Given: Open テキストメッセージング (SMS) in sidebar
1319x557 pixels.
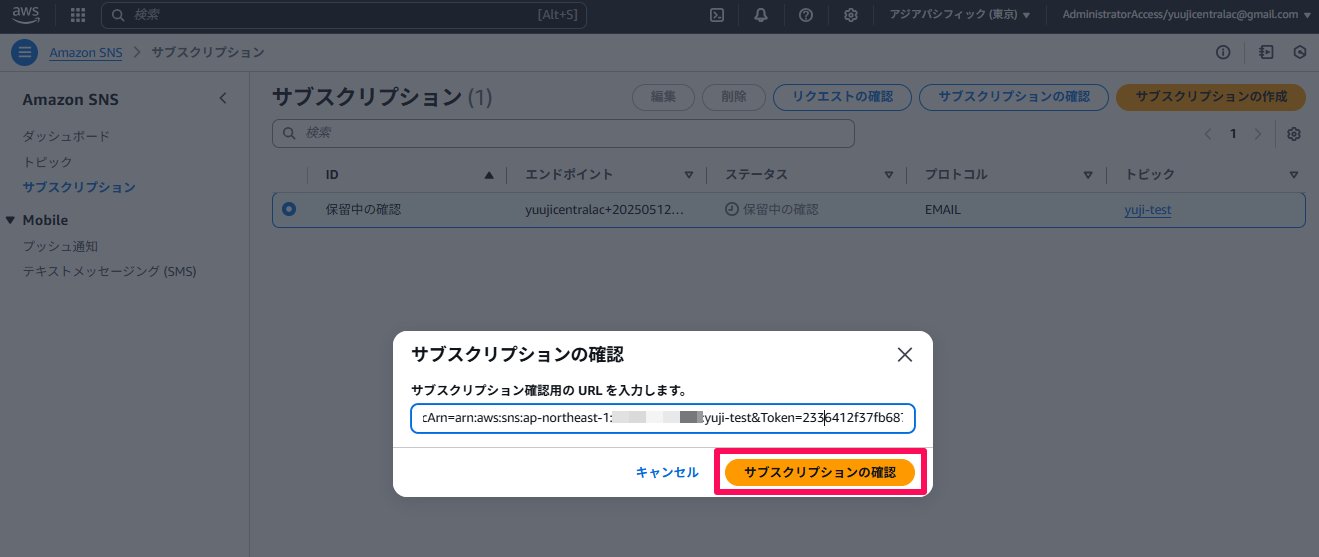Looking at the screenshot, I should 110,271.
